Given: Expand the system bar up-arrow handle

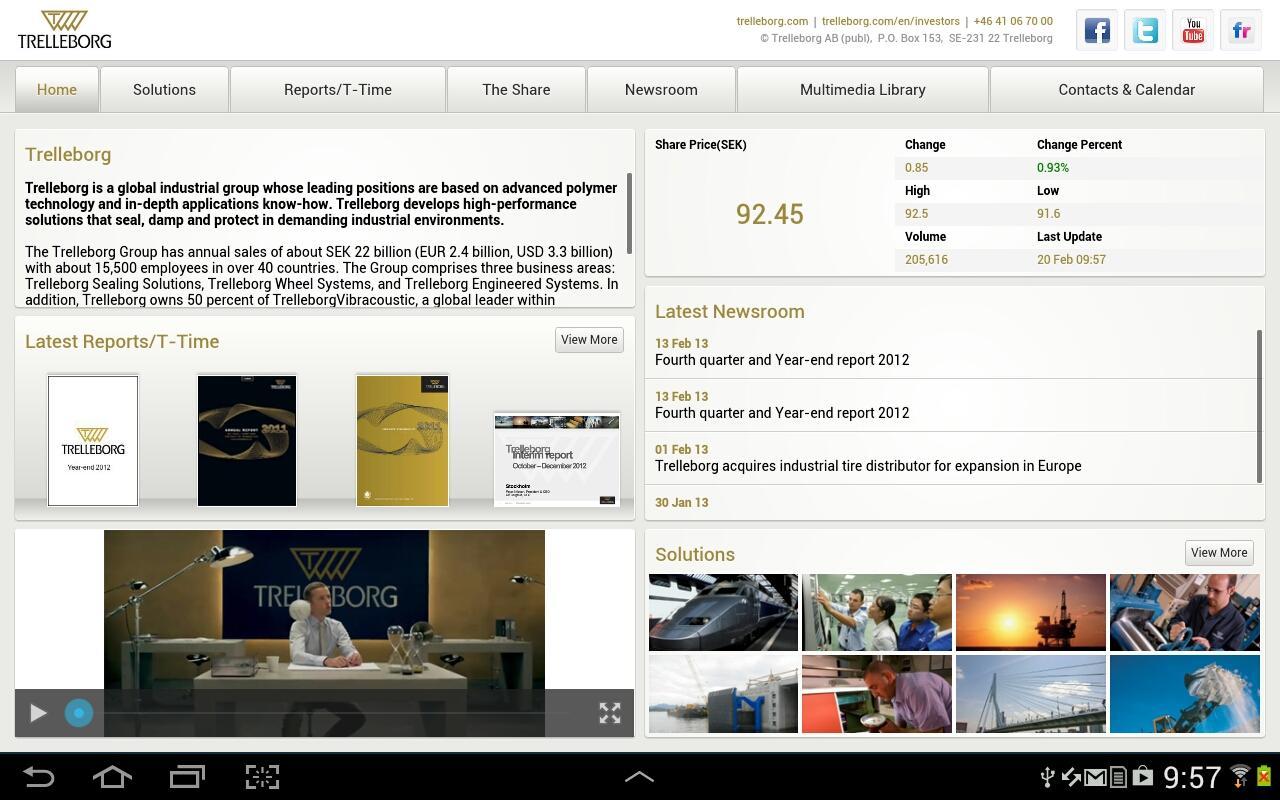Looking at the screenshot, I should click(x=639, y=776).
